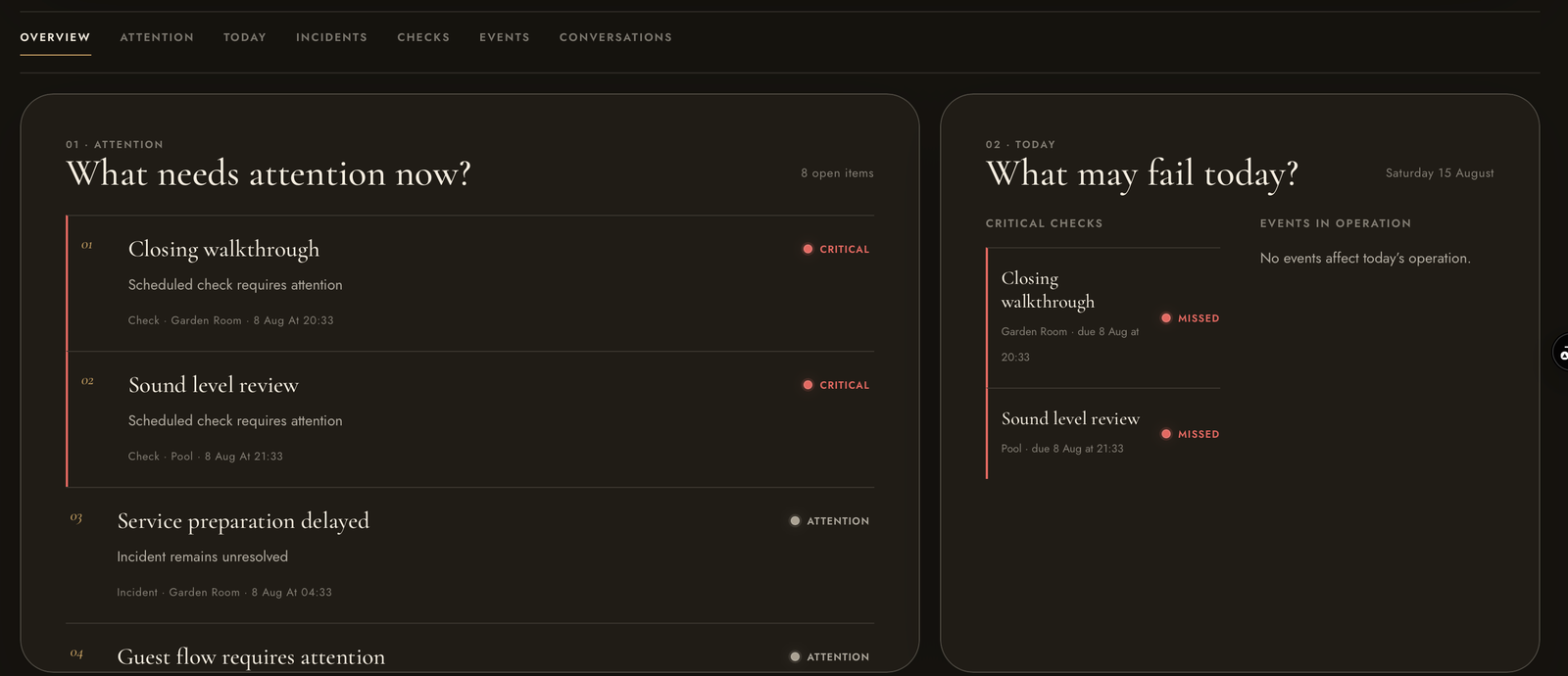This screenshot has height=676, width=1568.
Task: Click 'Pool · due 8 Aug at 21:33' text
Action: 1062,449
